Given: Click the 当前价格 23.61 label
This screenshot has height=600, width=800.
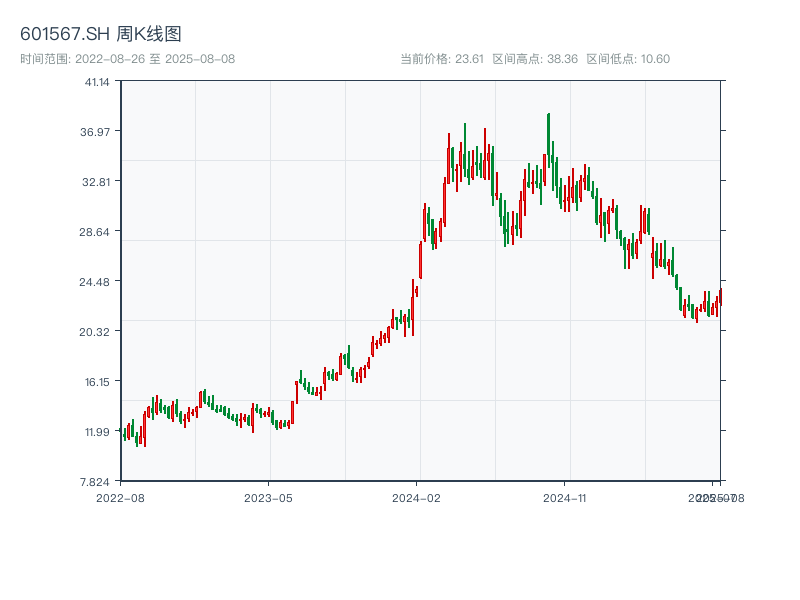Looking at the screenshot, I should 441,59.
